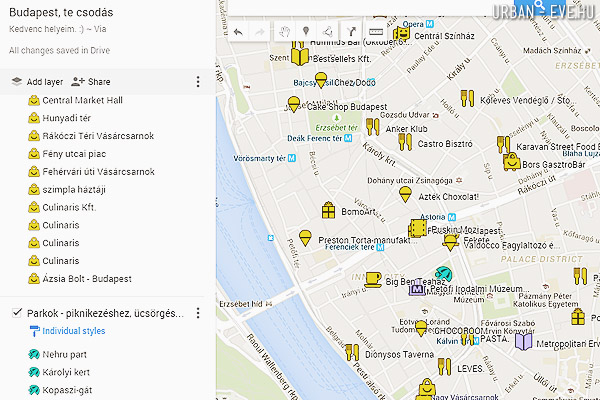Viewport: 600px width, 400px height.
Task: Select the Add directions tool
Action: click(351, 31)
